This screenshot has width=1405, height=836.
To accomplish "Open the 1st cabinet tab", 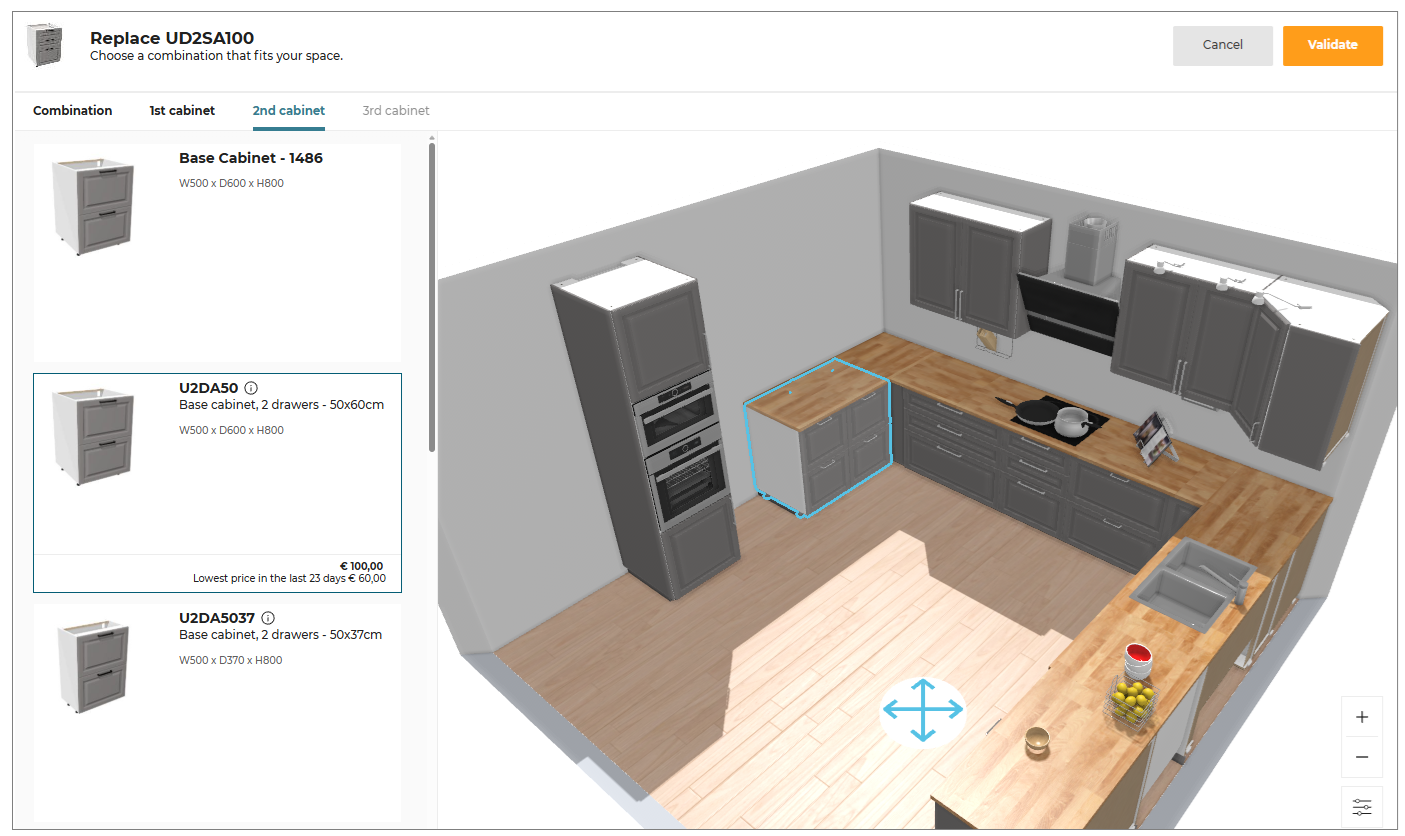I will pyautogui.click(x=182, y=111).
